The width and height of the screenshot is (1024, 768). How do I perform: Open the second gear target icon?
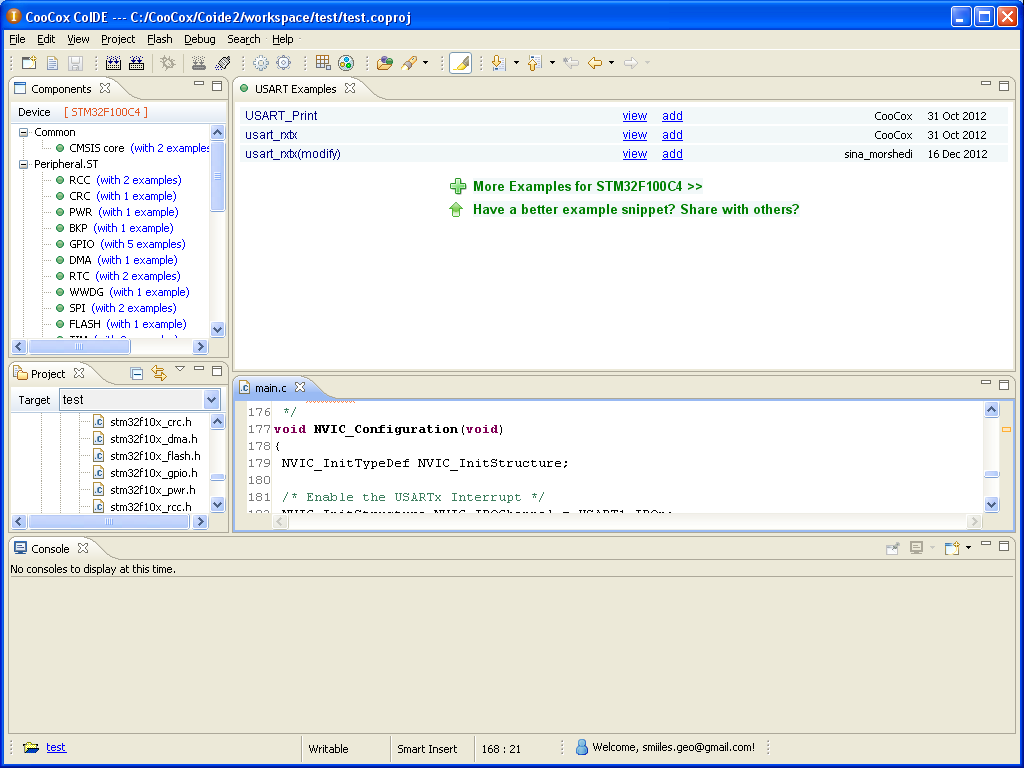(x=283, y=63)
